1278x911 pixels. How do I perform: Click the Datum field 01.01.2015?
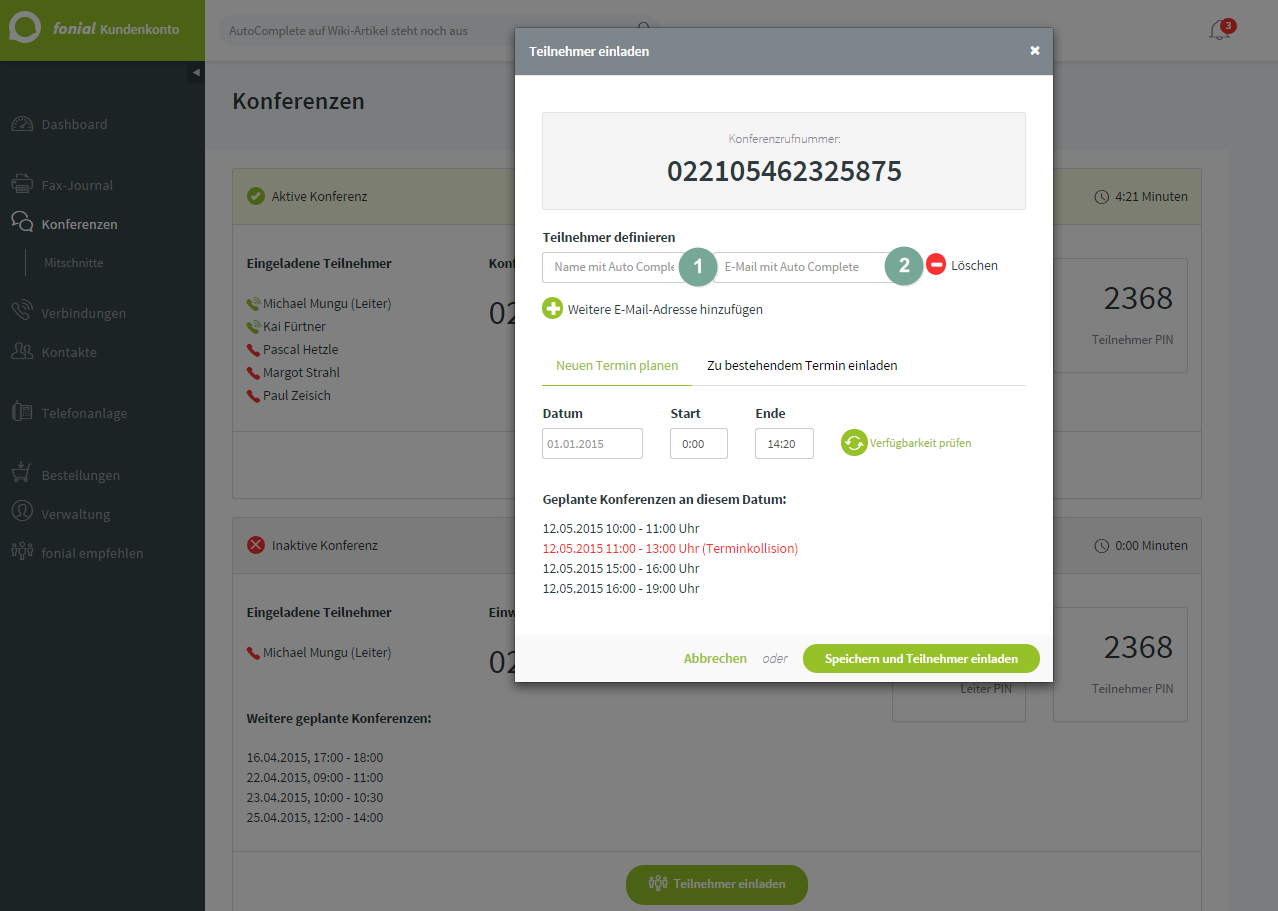[x=592, y=443]
